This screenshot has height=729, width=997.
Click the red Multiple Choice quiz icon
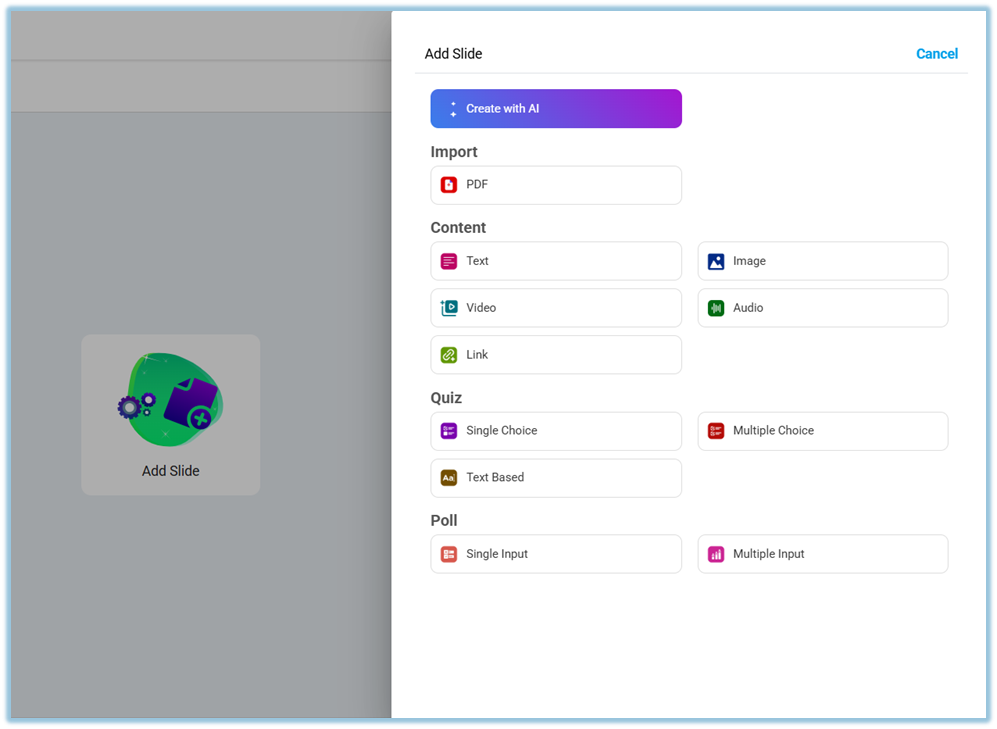pos(716,431)
